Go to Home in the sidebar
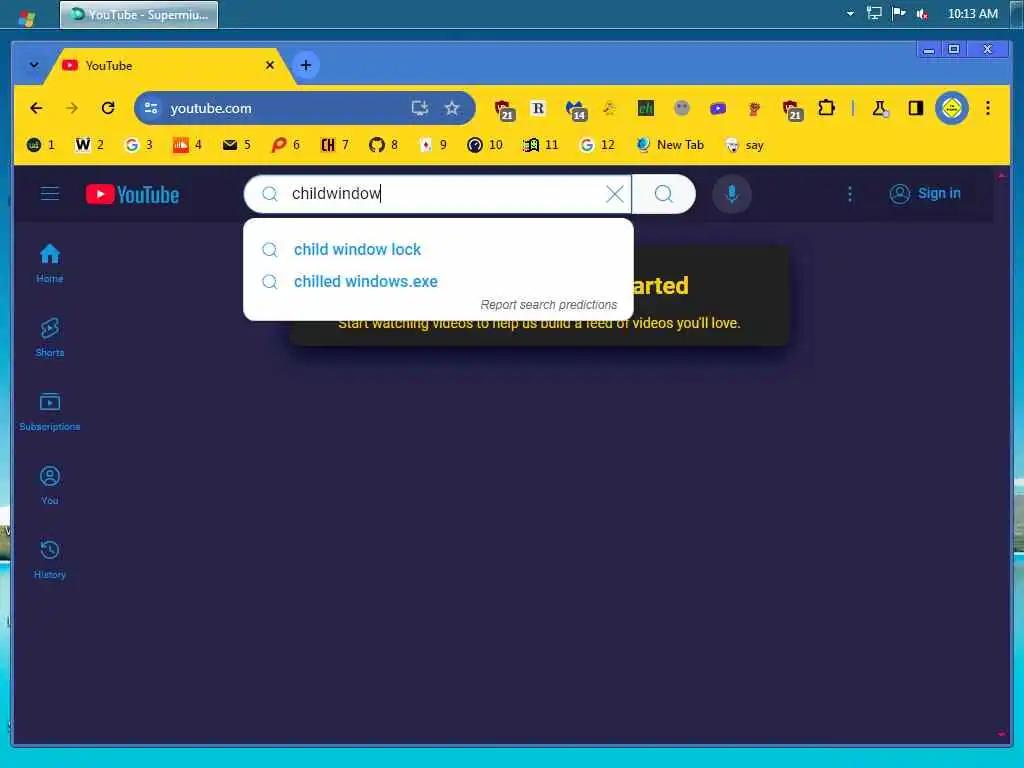The image size is (1024, 768). pos(50,263)
